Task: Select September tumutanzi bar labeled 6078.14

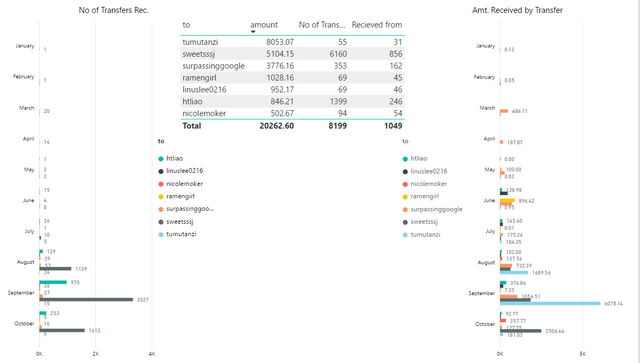Action: click(550, 303)
